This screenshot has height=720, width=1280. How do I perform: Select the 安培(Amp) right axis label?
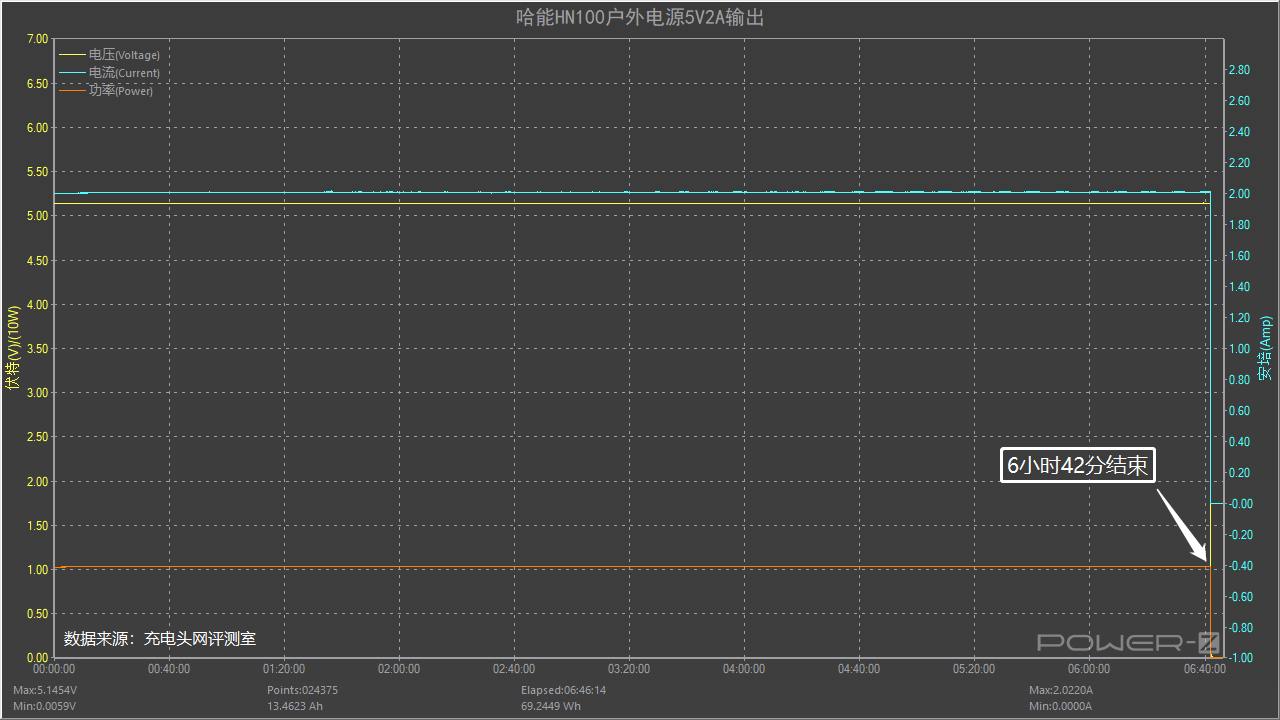1265,348
